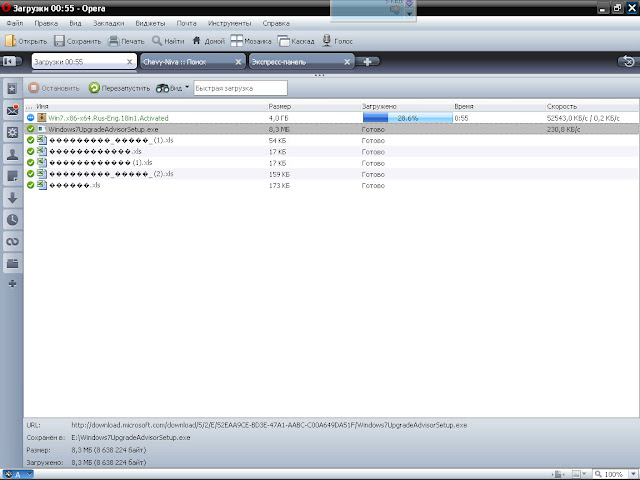This screenshot has width=640, height=480.
Task: Click the plus icon to add sidebar panel
Action: pos(12,283)
